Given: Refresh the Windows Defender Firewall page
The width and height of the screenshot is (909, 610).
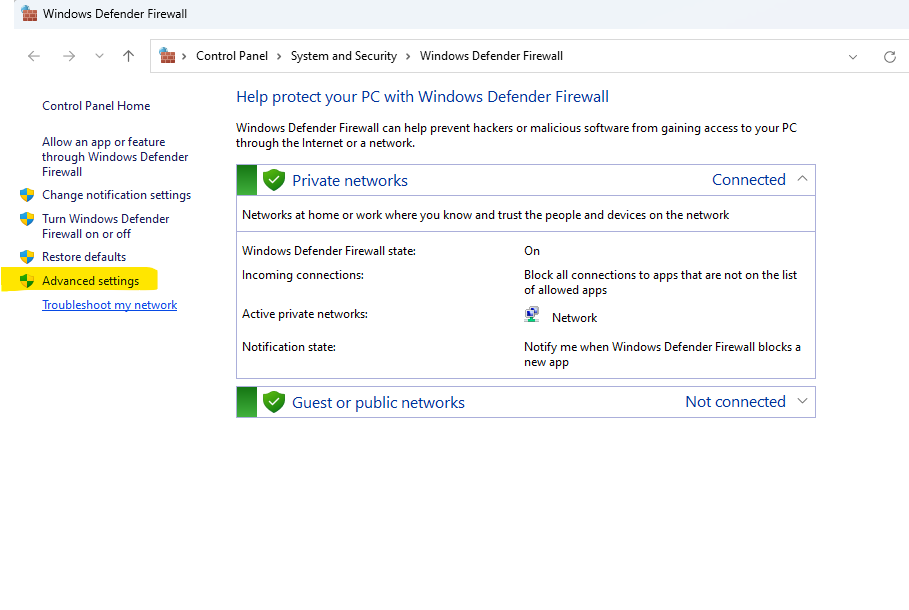Looking at the screenshot, I should click(x=890, y=57).
